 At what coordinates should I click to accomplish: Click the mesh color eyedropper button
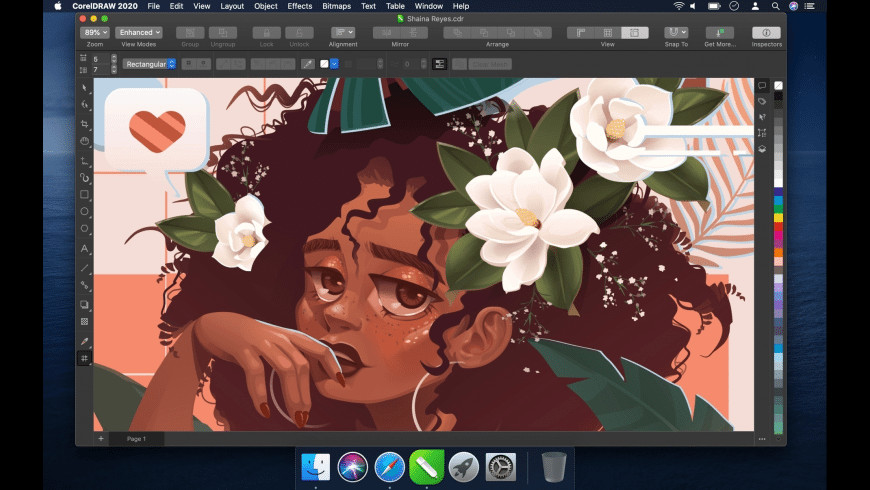tap(307, 64)
